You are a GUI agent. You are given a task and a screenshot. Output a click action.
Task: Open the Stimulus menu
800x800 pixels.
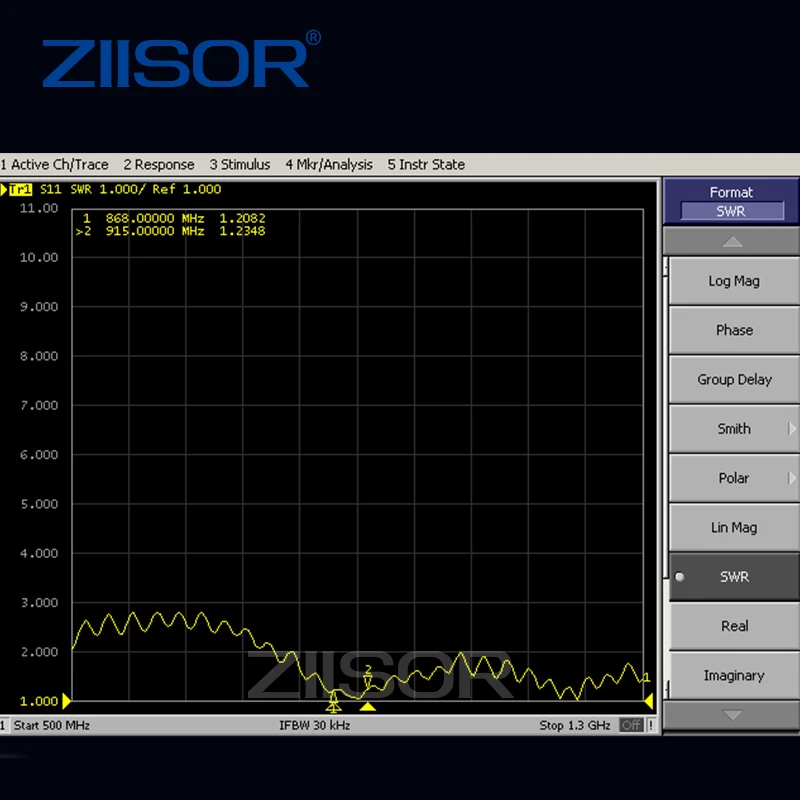(240, 165)
